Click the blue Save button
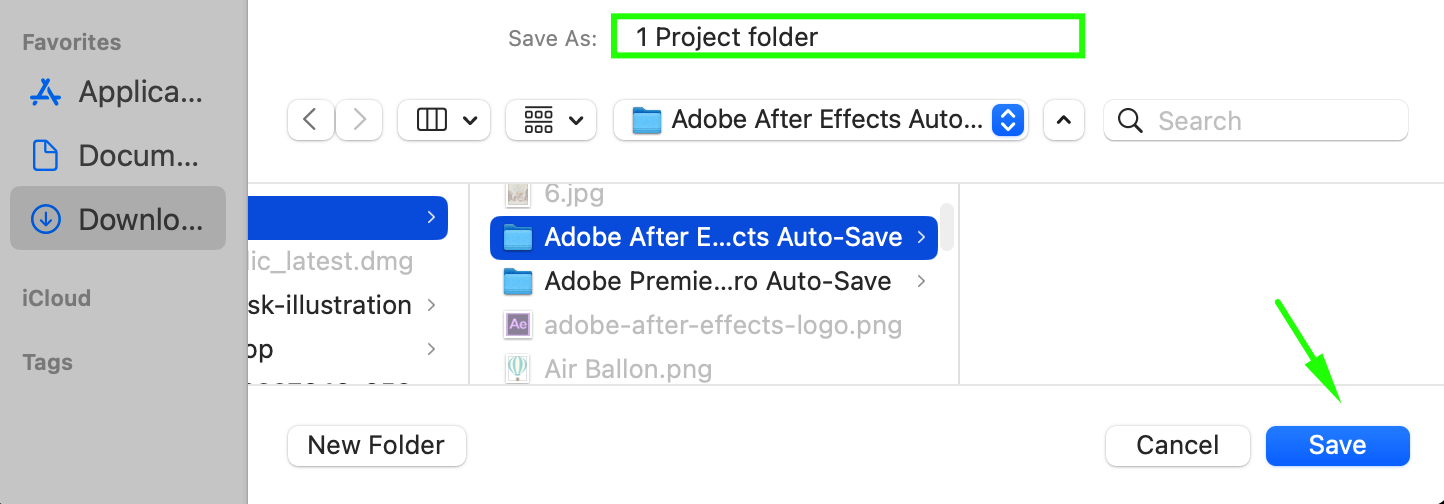Viewport: 1444px width, 504px height. [x=1338, y=445]
